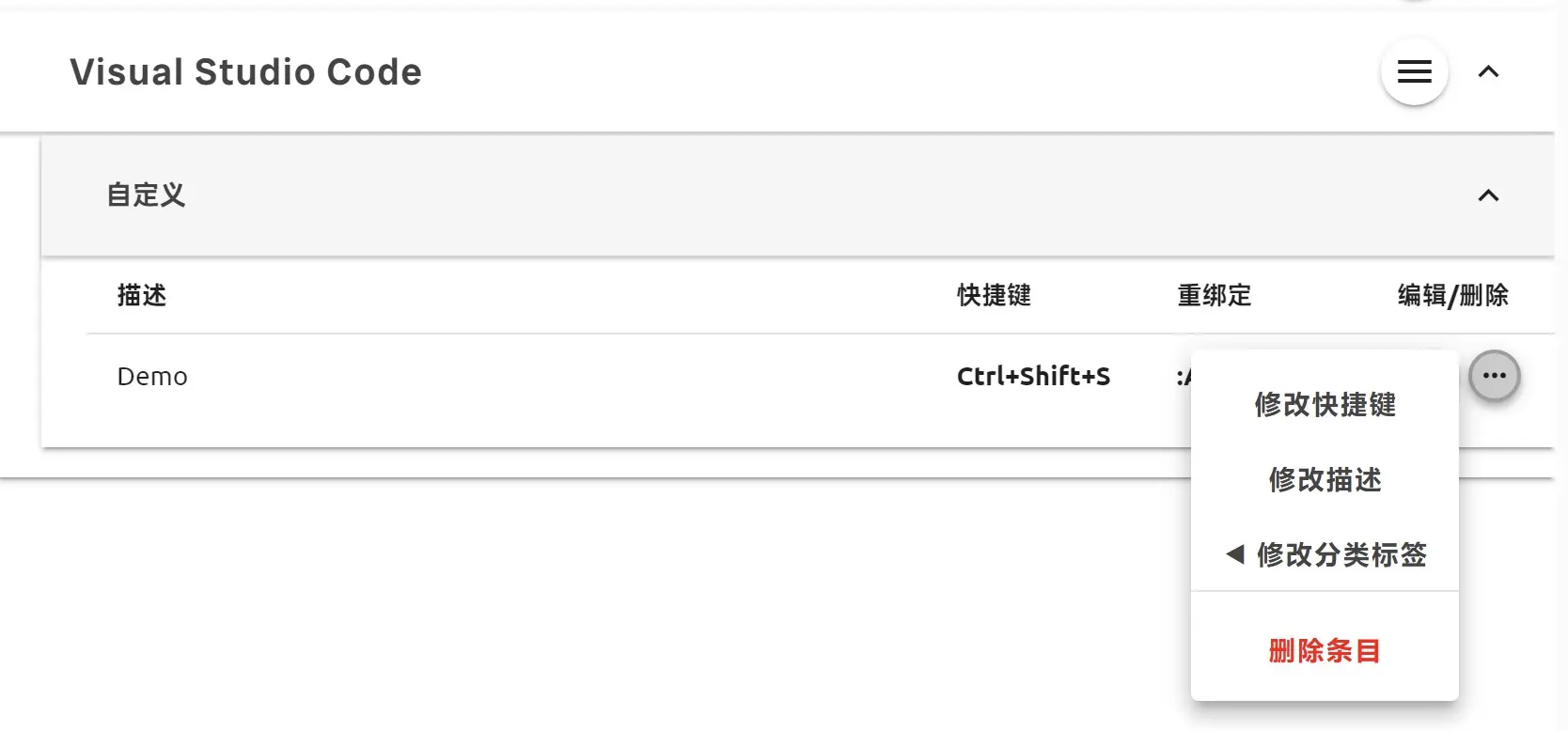The image size is (1568, 731).
Task: Collapse the Visual Studio Code panel chevron
Action: 1488,71
